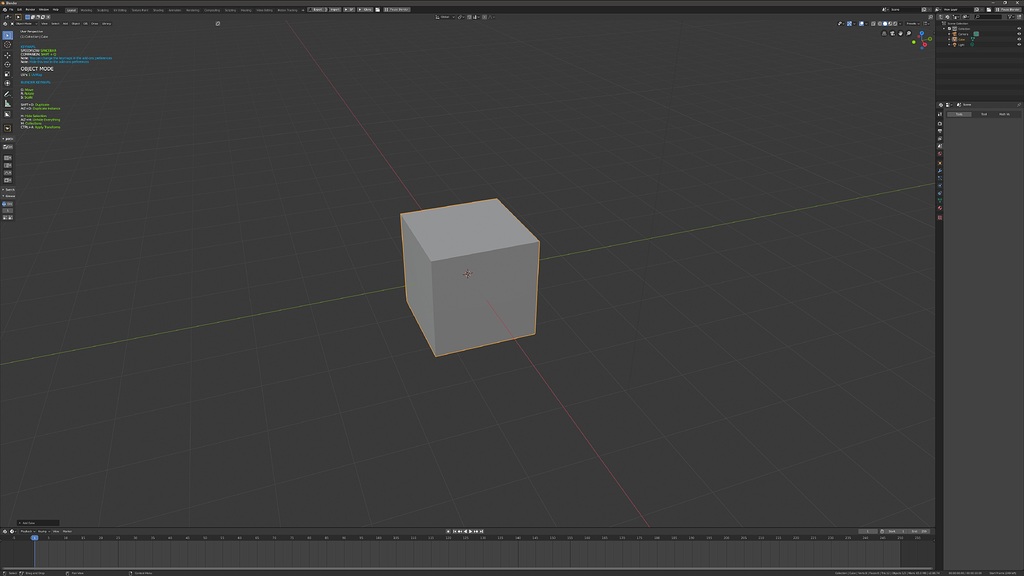Switch viewport shading to Material Preview

[890, 24]
